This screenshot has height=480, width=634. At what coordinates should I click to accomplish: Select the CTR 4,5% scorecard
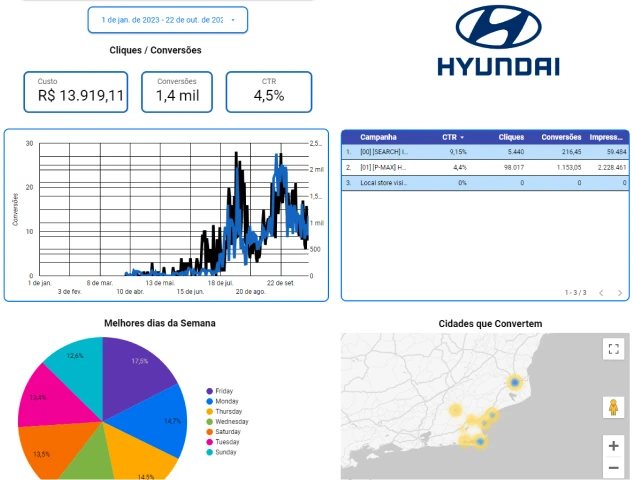(269, 92)
